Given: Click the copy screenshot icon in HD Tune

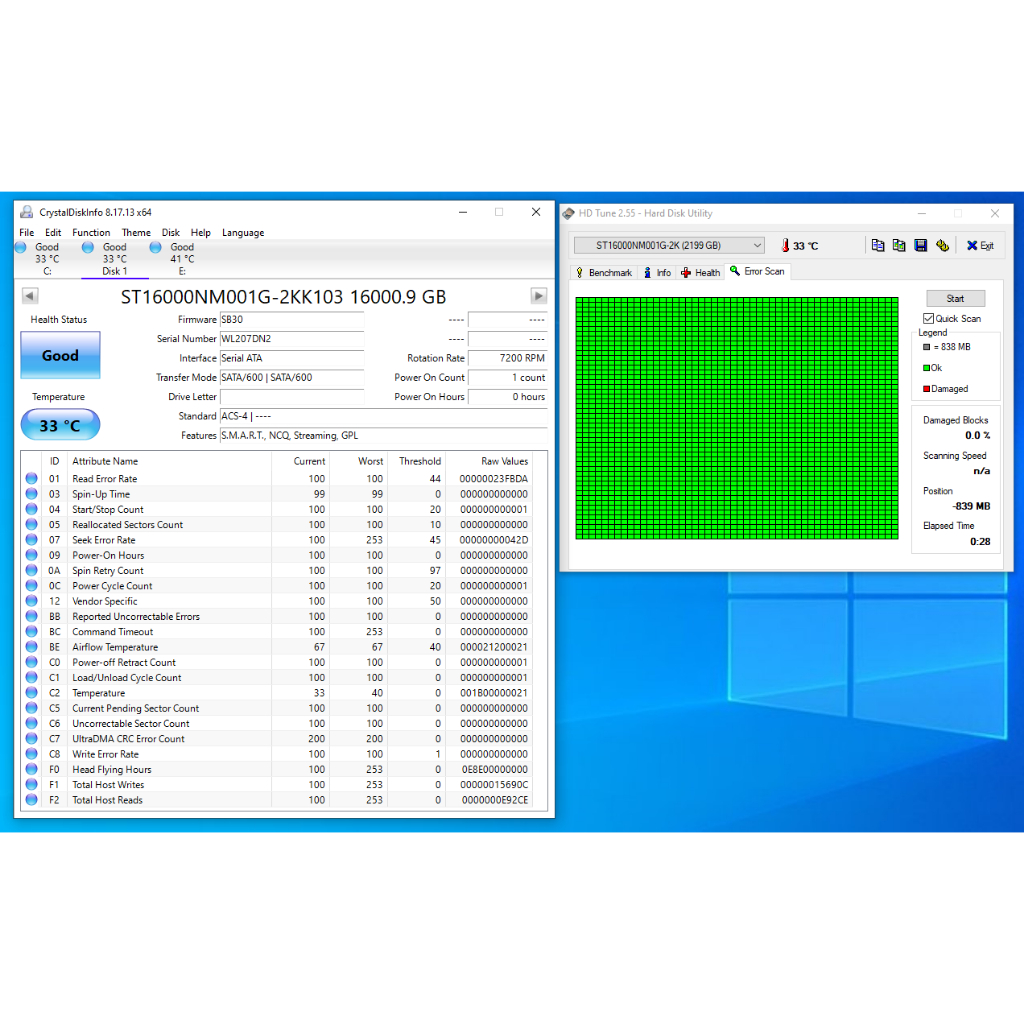Looking at the screenshot, I should tap(899, 246).
